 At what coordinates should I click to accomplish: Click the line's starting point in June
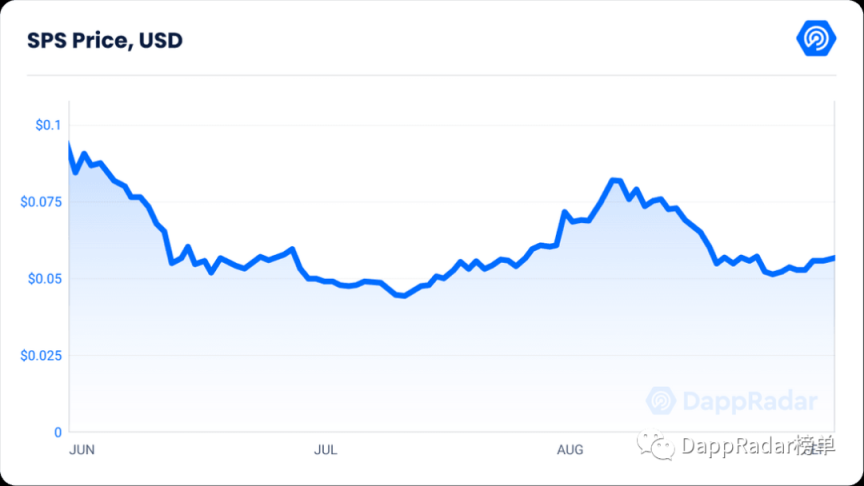pos(69,144)
